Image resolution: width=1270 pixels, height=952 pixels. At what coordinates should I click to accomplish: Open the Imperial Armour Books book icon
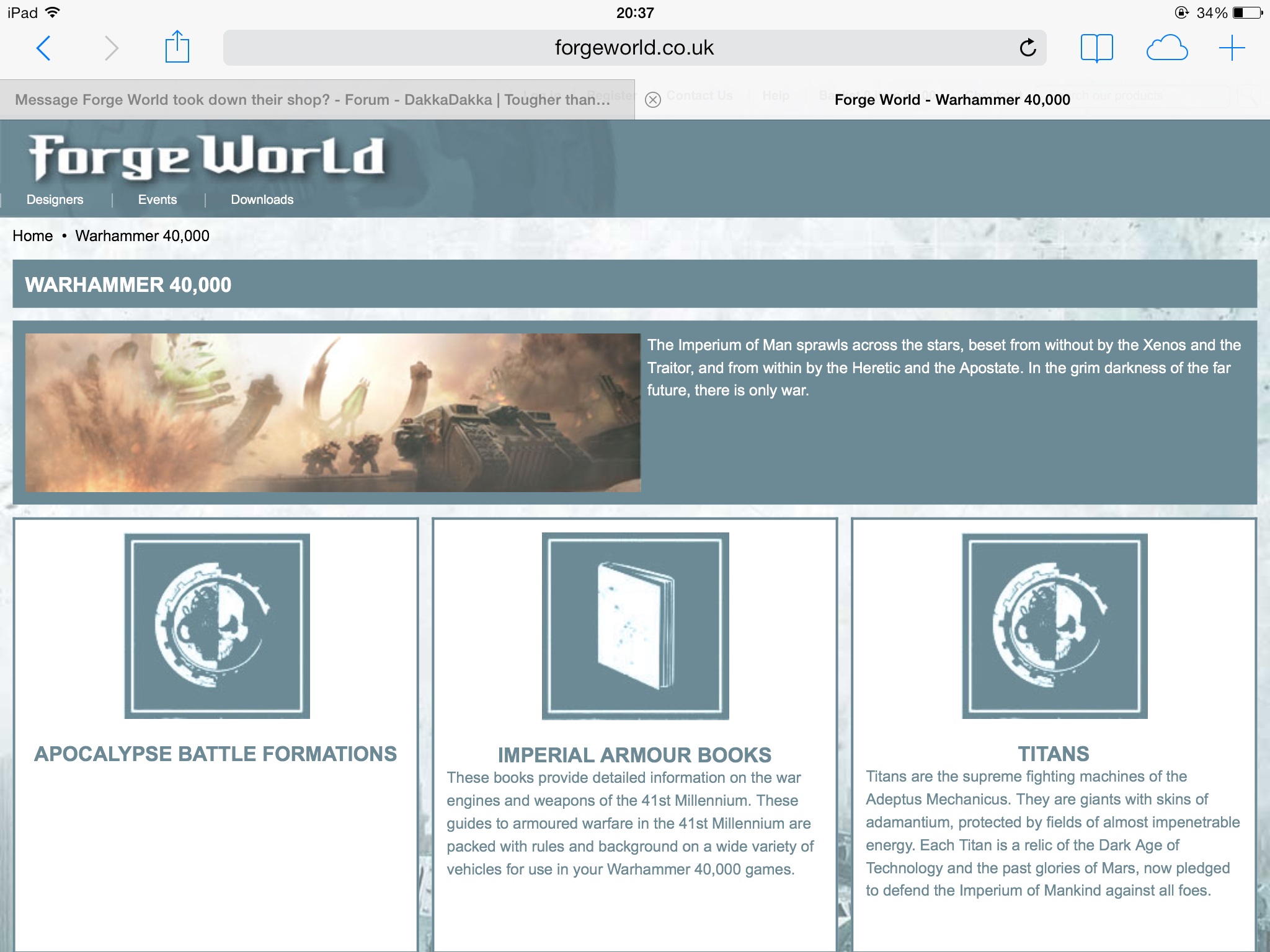(635, 626)
